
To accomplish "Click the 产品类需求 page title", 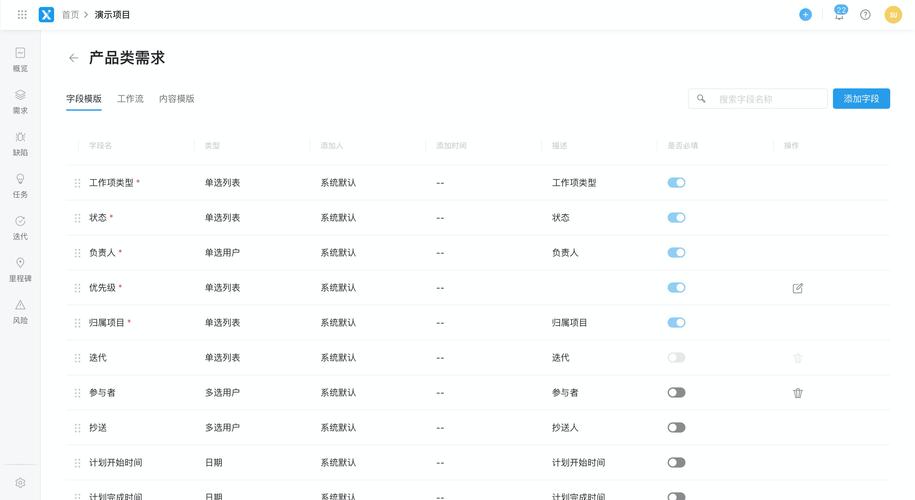I will tap(127, 58).
